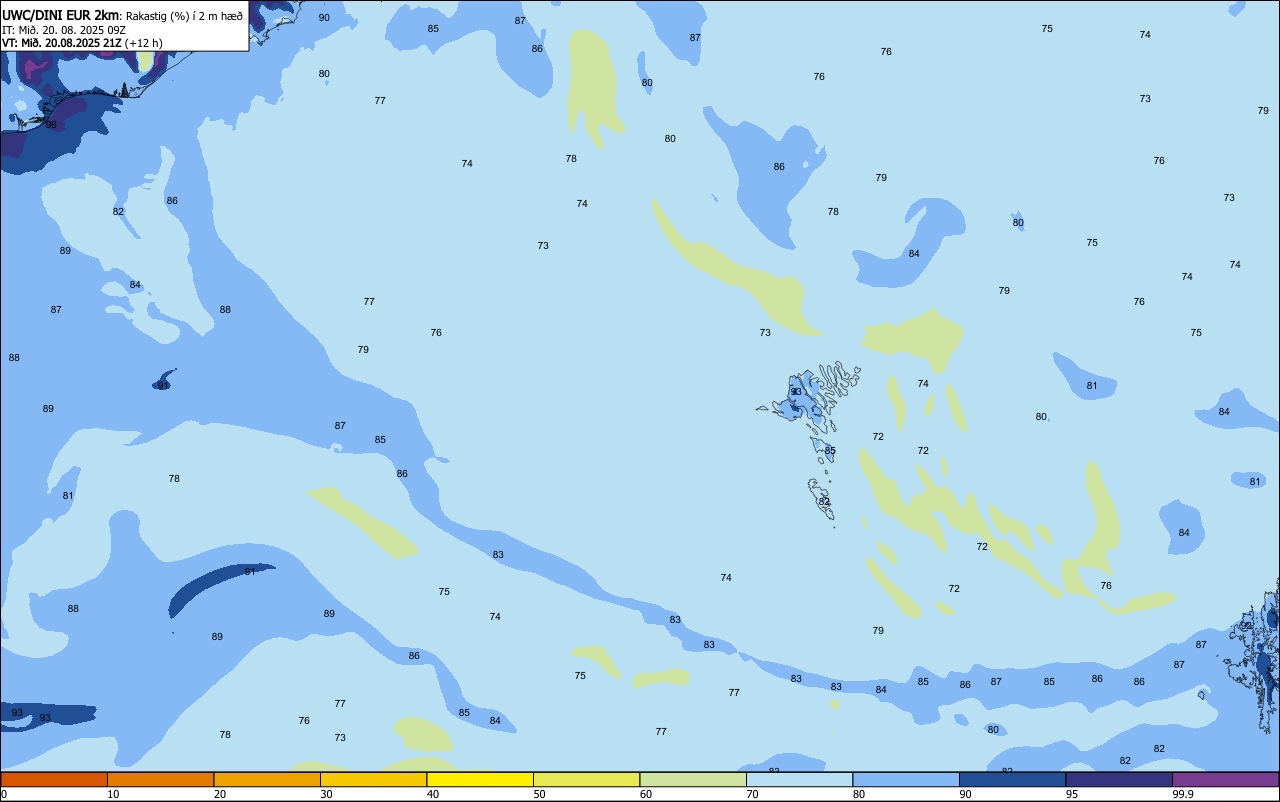Image resolution: width=1280 pixels, height=802 pixels.
Task: Click the legend tick label 40
Action: coord(433,794)
